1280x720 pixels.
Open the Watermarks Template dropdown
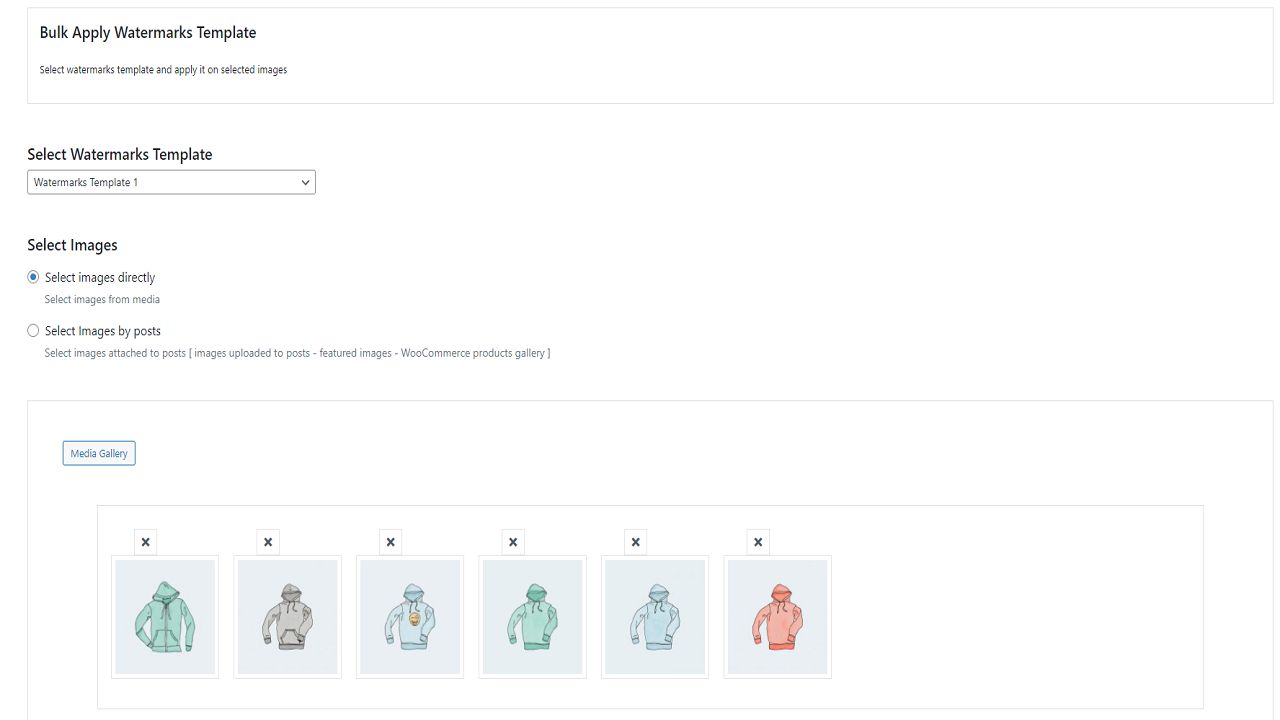tap(171, 182)
